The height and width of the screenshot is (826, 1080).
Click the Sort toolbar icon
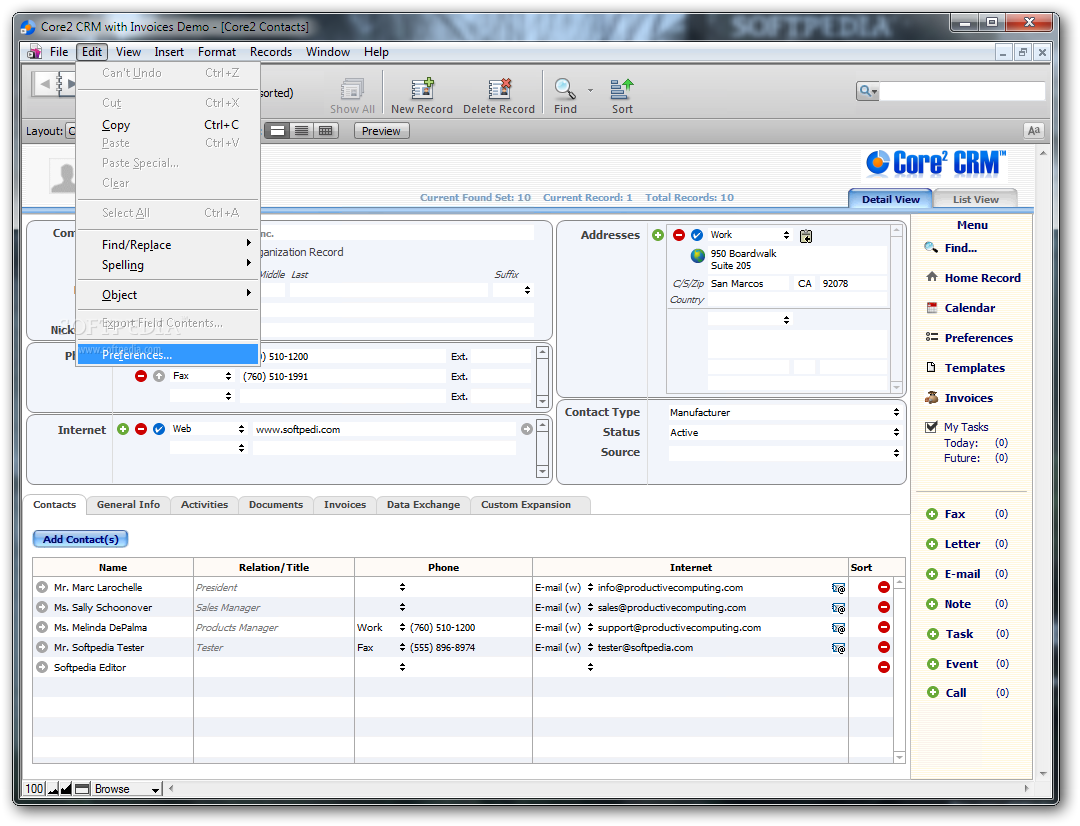click(621, 88)
